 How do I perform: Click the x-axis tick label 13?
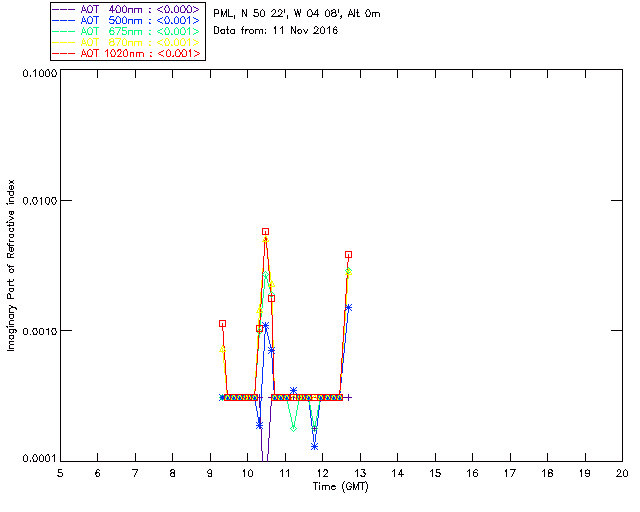[x=360, y=473]
